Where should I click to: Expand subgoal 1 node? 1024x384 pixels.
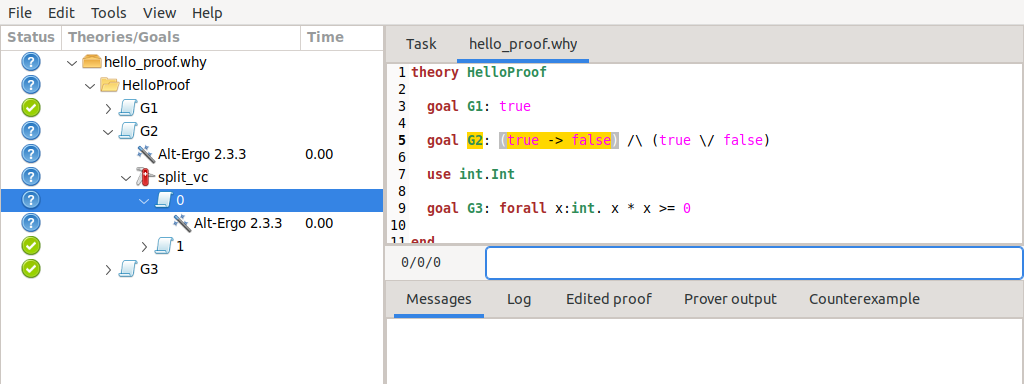(145, 247)
